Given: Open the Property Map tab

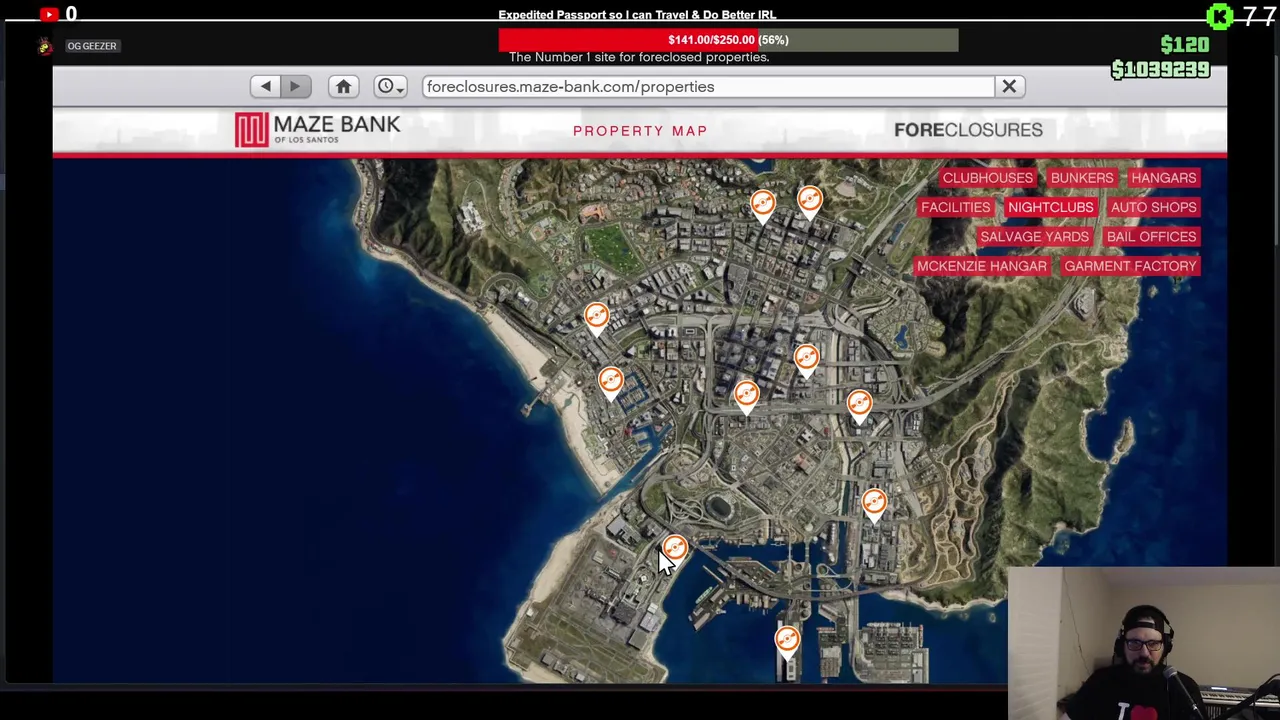Looking at the screenshot, I should pyautogui.click(x=640, y=131).
